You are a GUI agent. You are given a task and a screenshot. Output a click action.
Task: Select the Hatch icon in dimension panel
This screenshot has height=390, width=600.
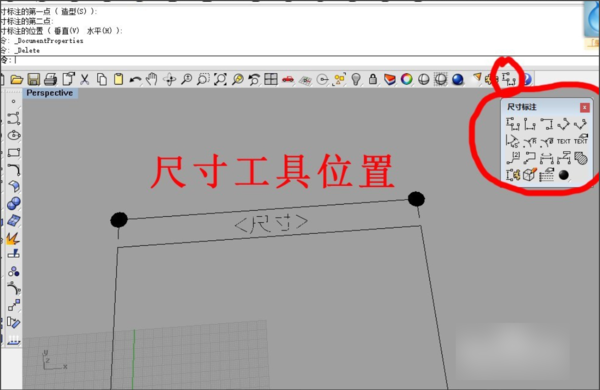click(x=580, y=158)
